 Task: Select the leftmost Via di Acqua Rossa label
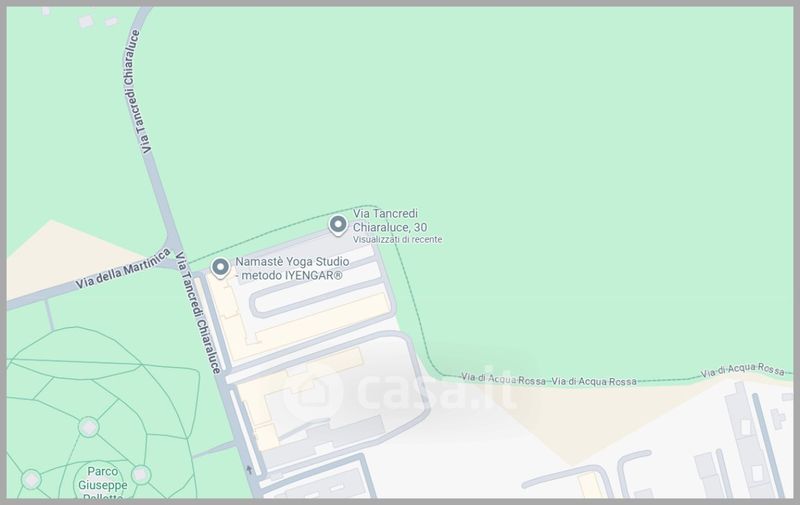point(503,378)
